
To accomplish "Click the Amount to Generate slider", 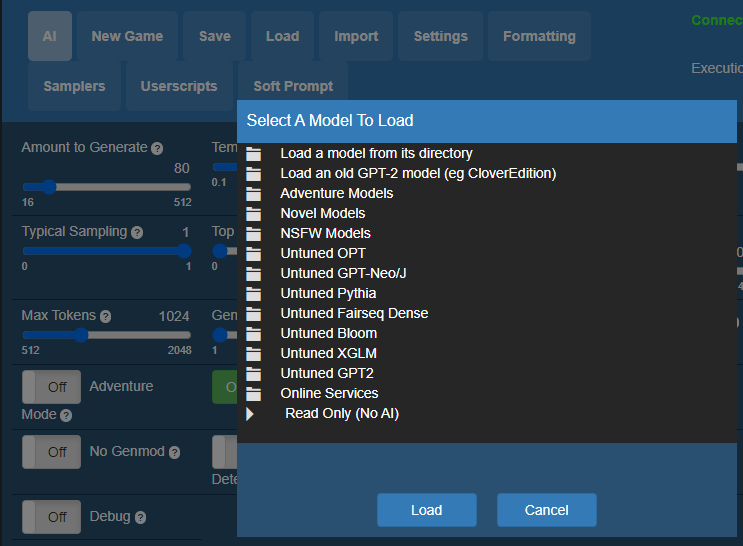I will coord(106,186).
